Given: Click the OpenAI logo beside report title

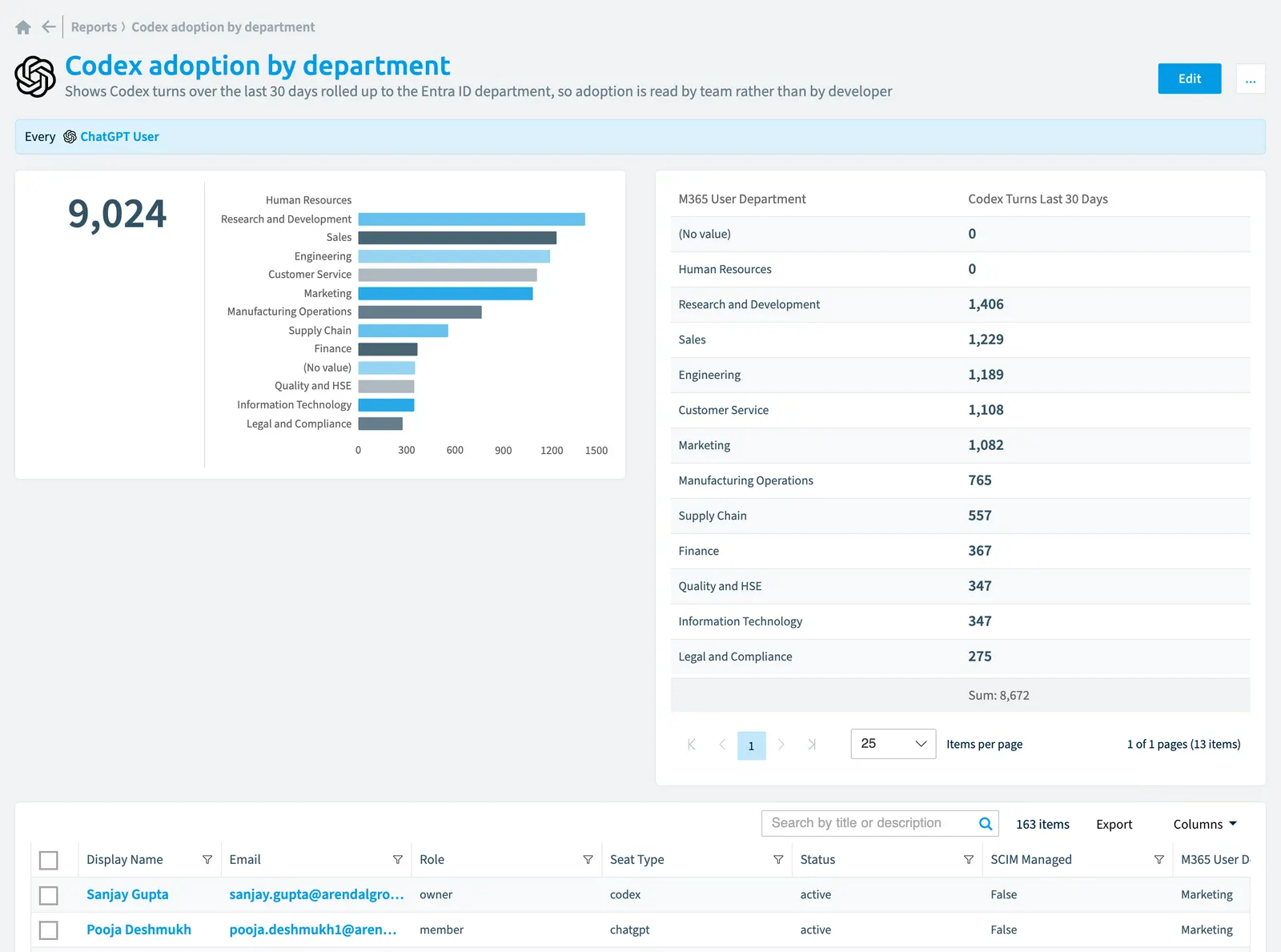Looking at the screenshot, I should [35, 77].
